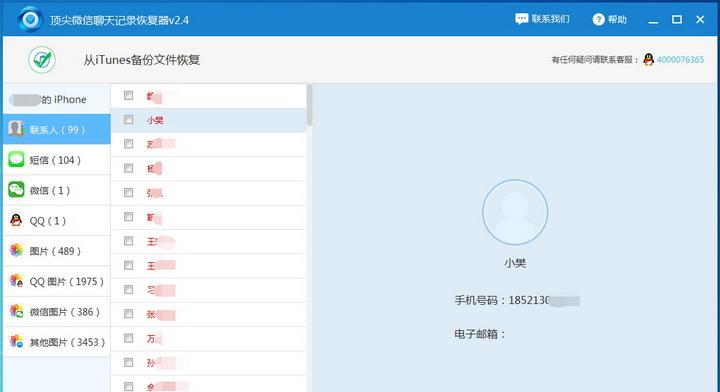Tick checkbox of contact directly below 小樊
Image resolution: width=720 pixels, height=392 pixels.
point(129,144)
